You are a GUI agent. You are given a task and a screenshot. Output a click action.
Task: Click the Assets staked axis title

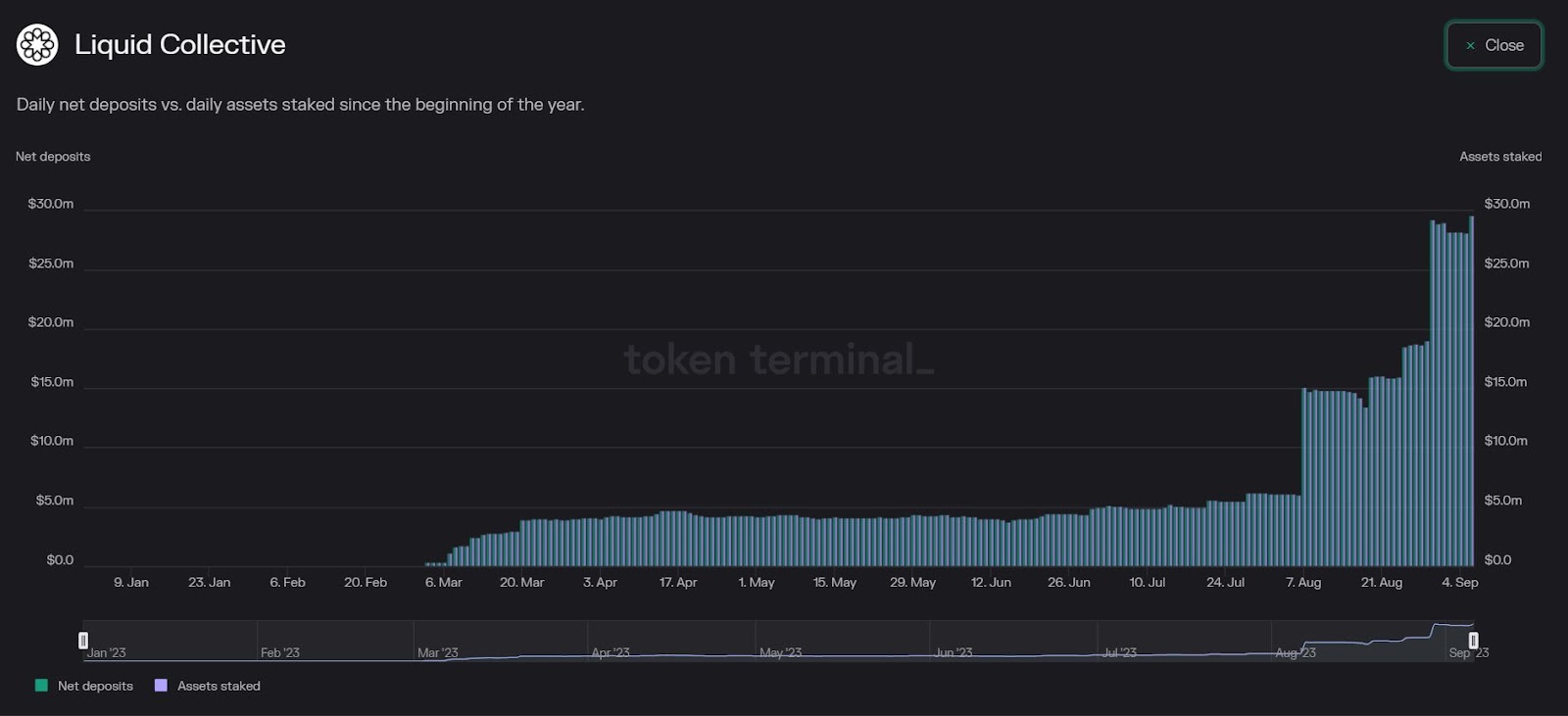(x=1500, y=157)
